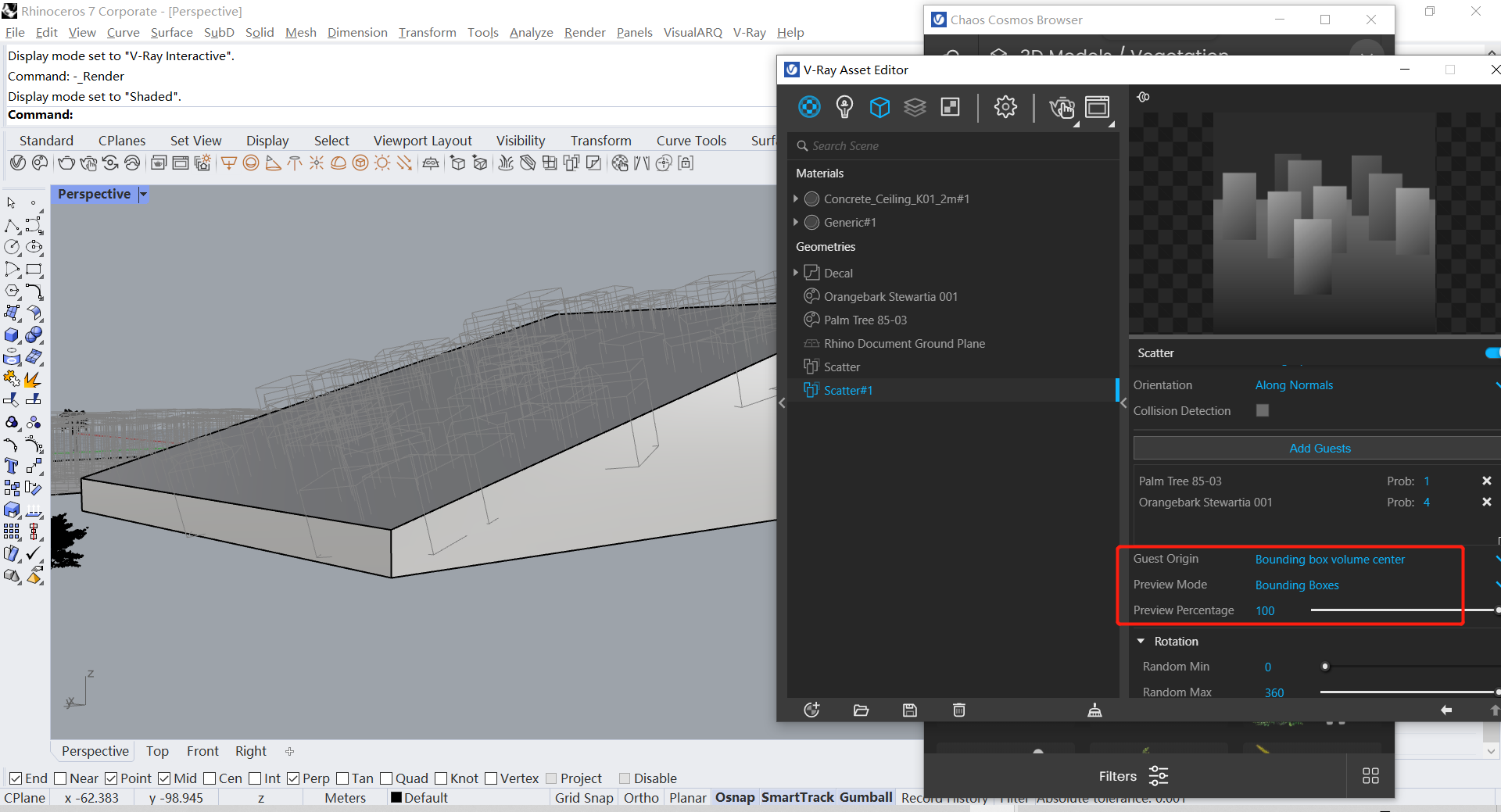This screenshot has height=812, width=1501.
Task: Open Materials category in Asset Editor
Action: pyautogui.click(x=809, y=107)
